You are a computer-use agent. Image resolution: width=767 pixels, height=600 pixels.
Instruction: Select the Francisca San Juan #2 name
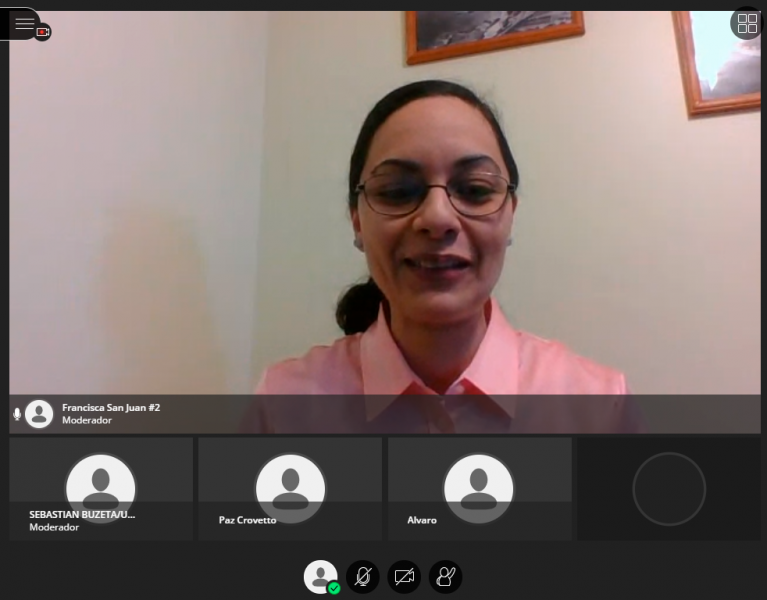111,407
